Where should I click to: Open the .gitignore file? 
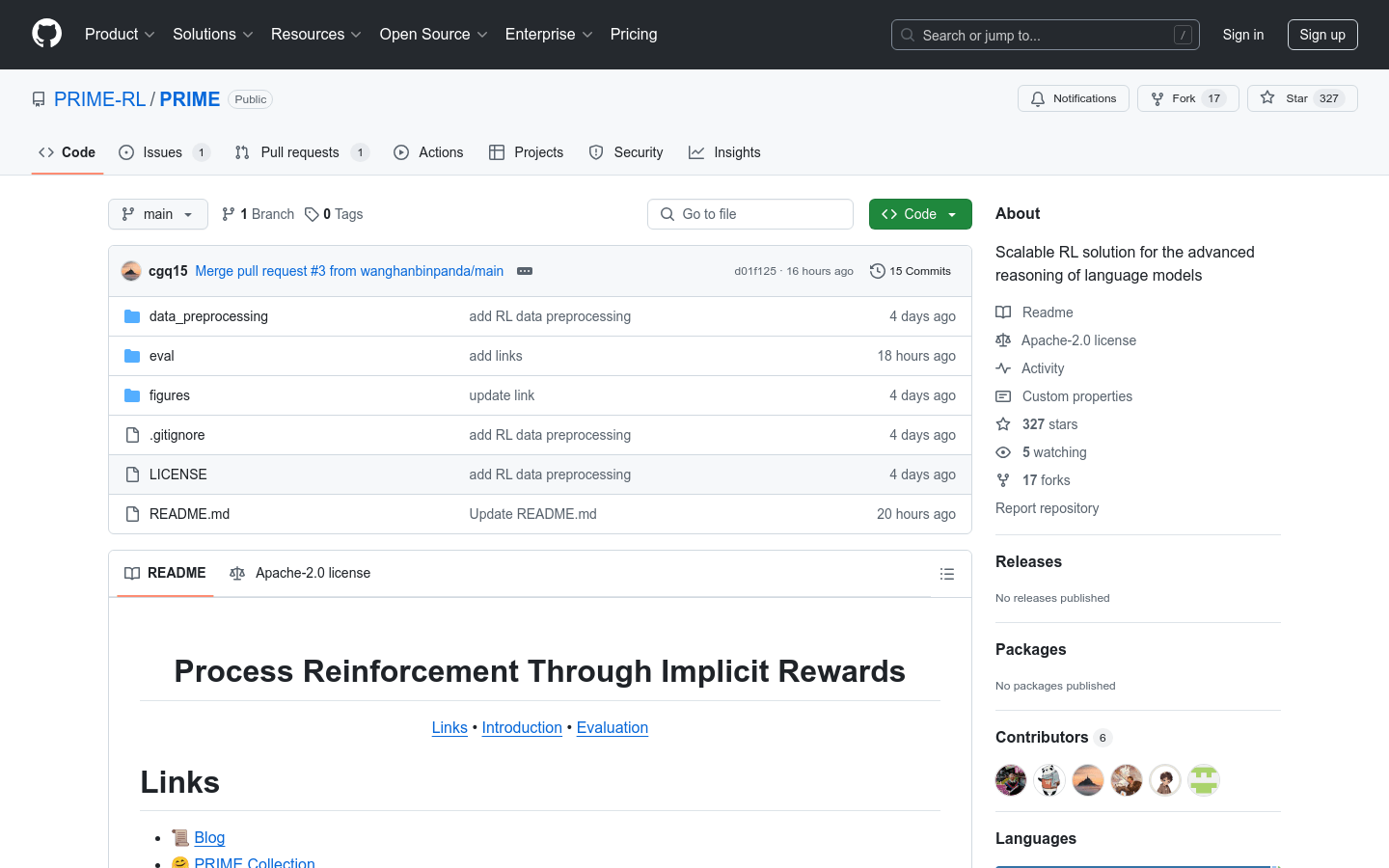pos(177,435)
